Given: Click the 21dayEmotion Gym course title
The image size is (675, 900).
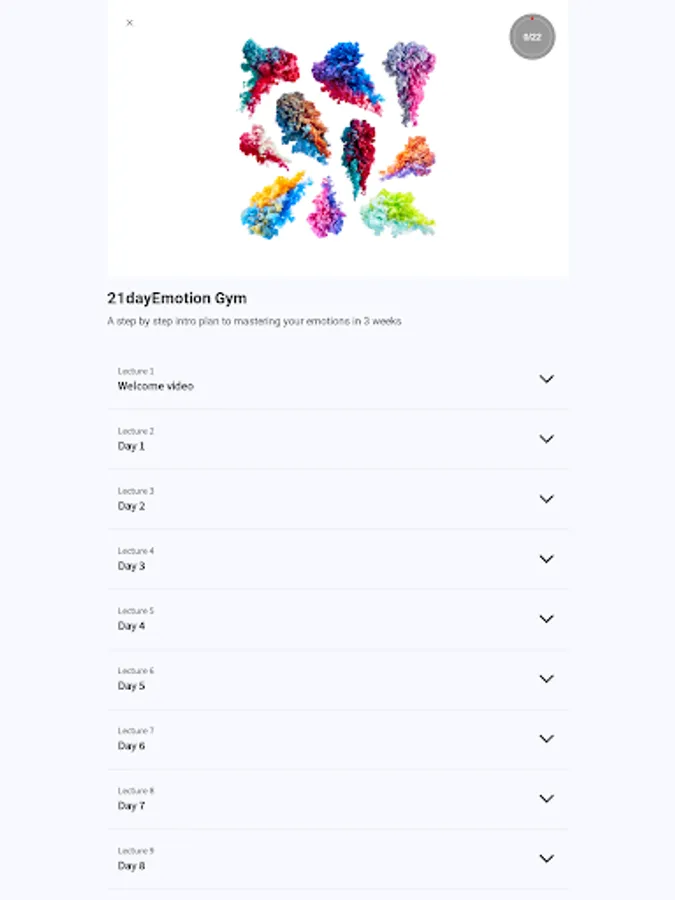Looking at the screenshot, I should click(177, 298).
